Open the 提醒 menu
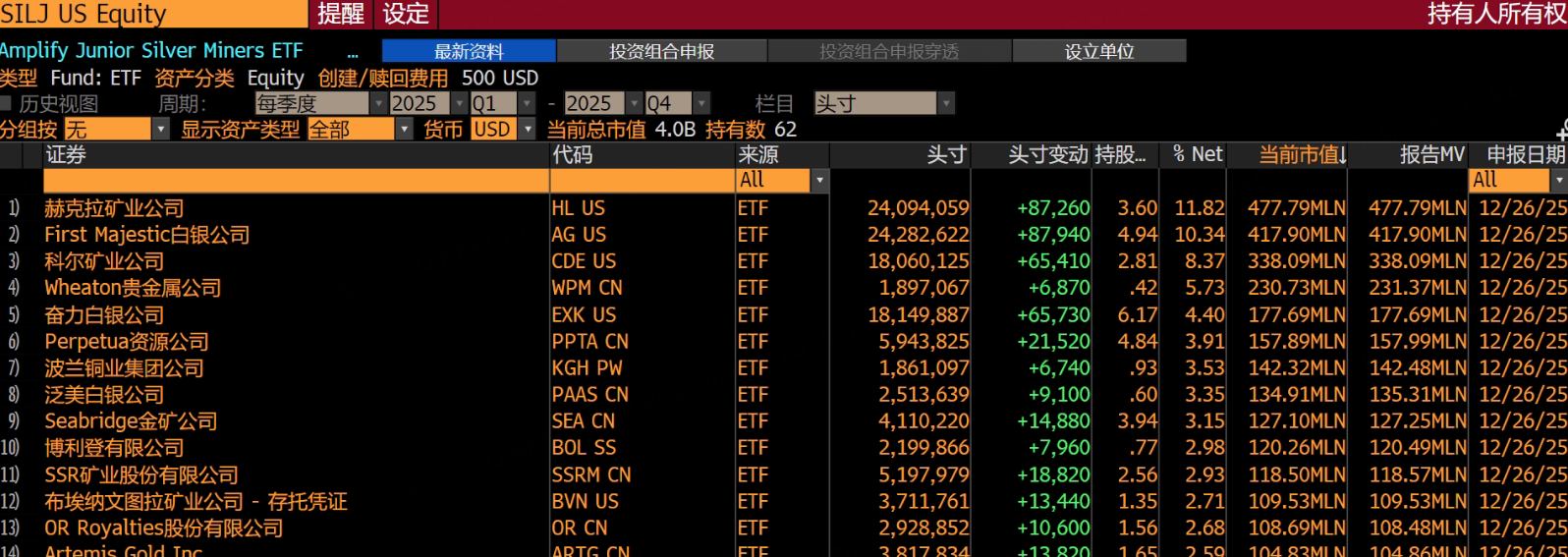This screenshot has height=557, width=1568. click(x=341, y=14)
